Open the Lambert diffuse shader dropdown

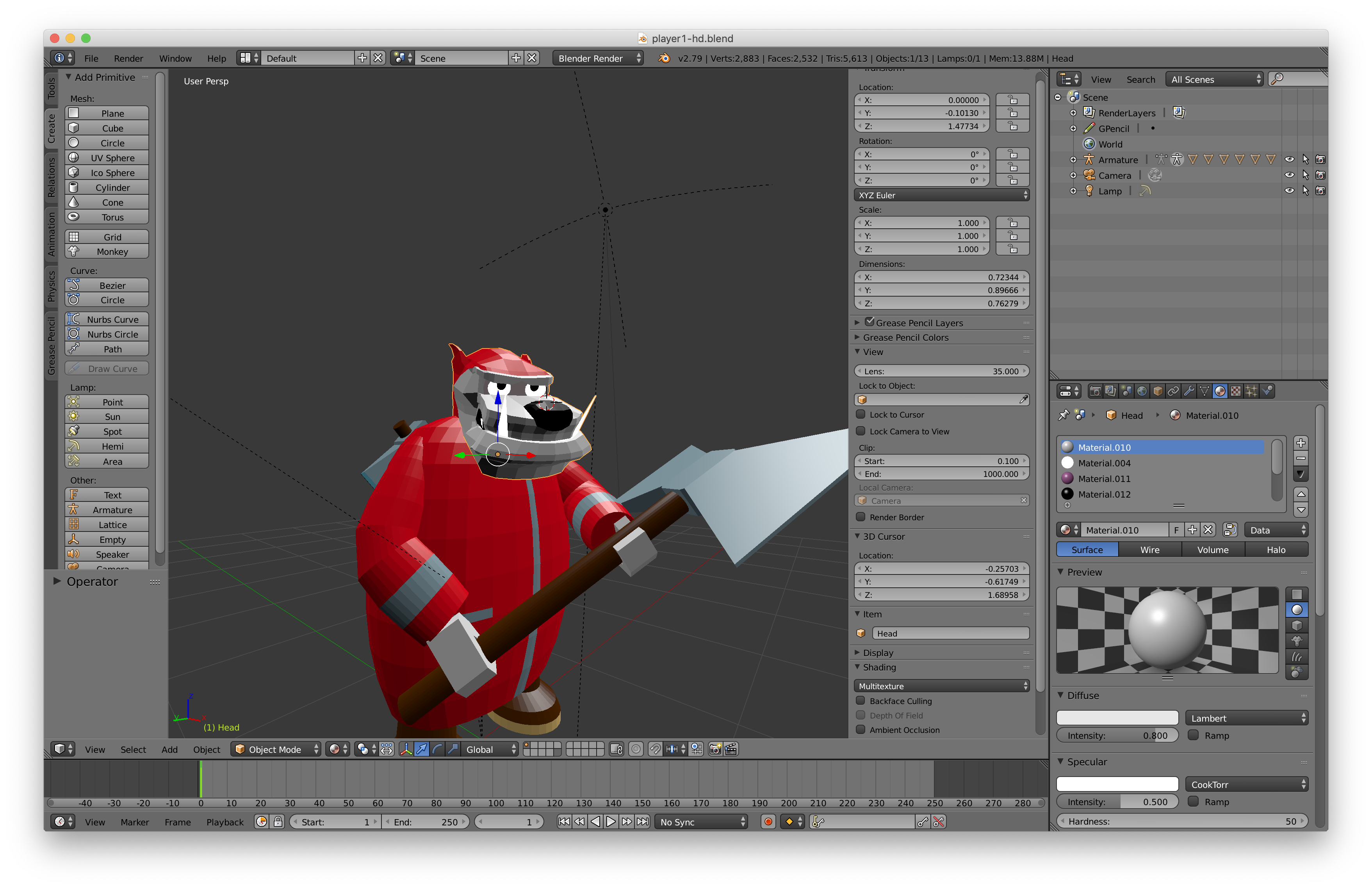1246,718
